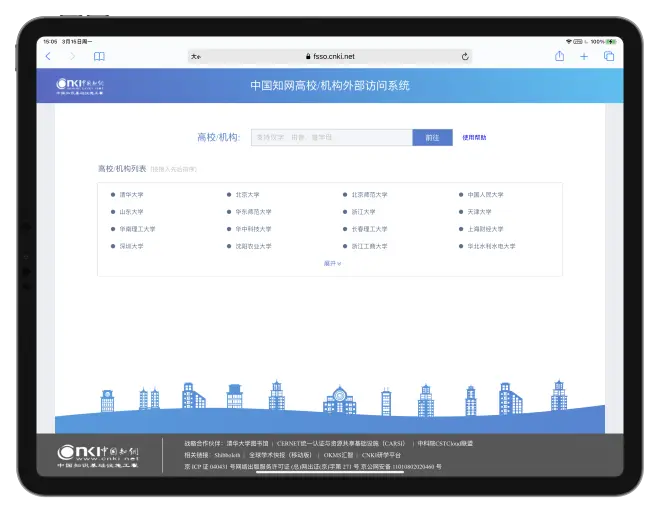The height and width of the screenshot is (513, 660).
Task: Tap the battery indicator in the status bar
Action: click(x=611, y=42)
